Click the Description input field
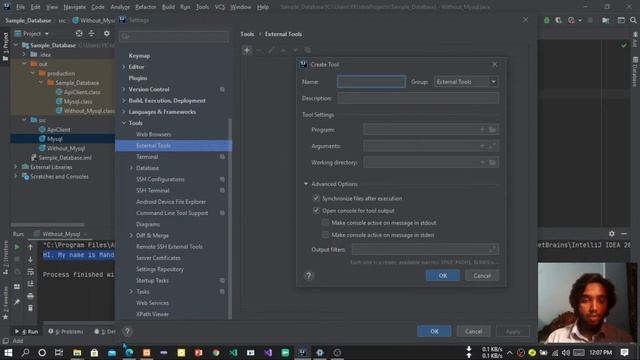 (418, 98)
